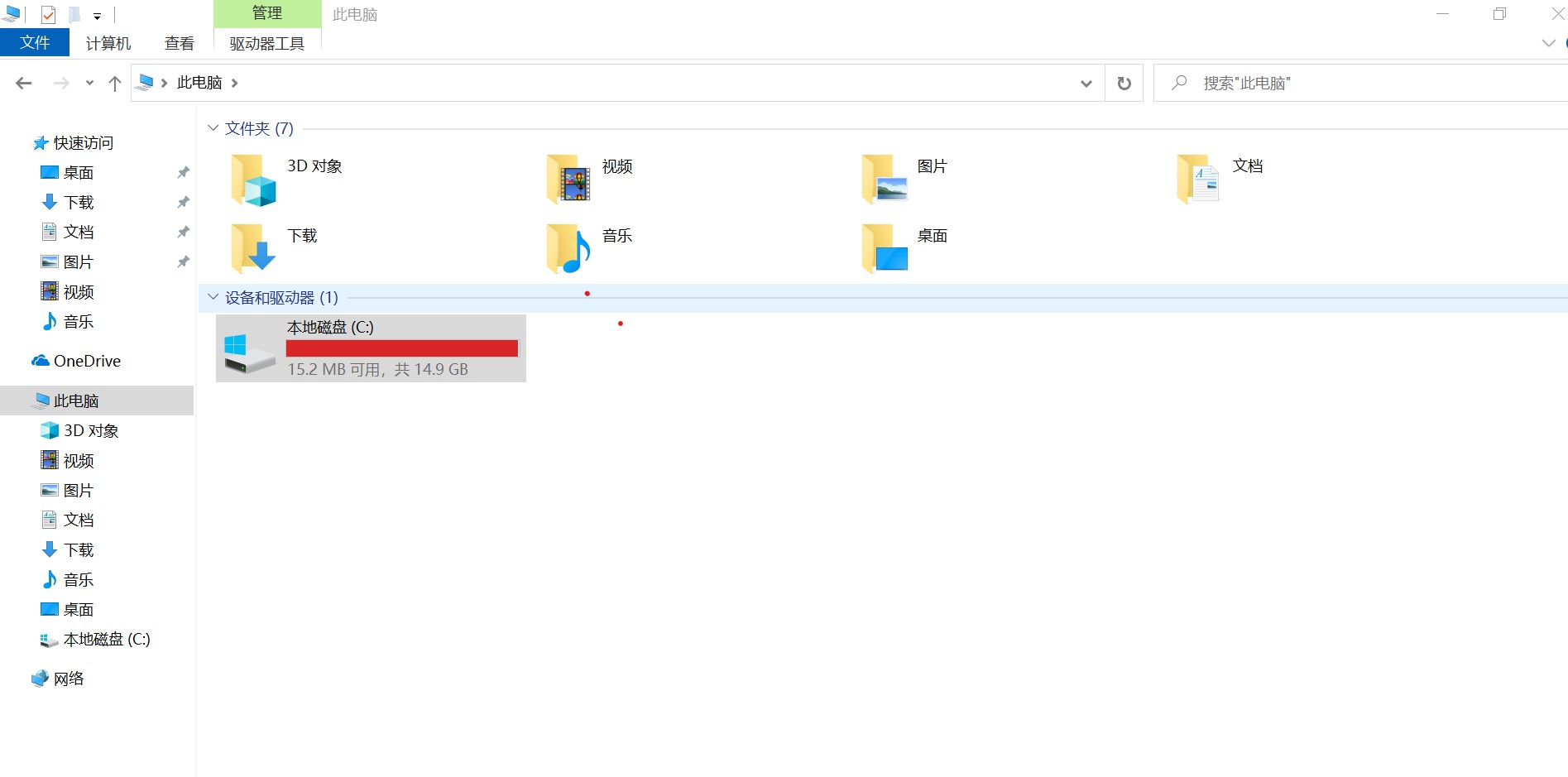Click the breadcrumb chevron before 此电脑
1568x777 pixels.
point(165,83)
